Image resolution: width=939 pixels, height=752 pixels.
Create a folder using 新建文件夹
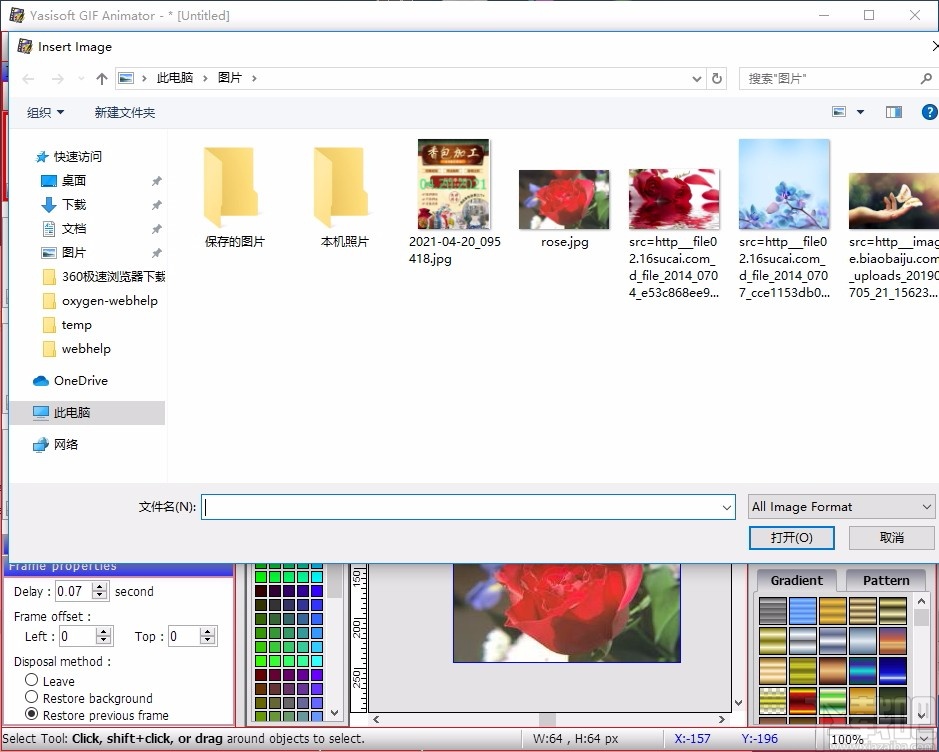click(124, 112)
